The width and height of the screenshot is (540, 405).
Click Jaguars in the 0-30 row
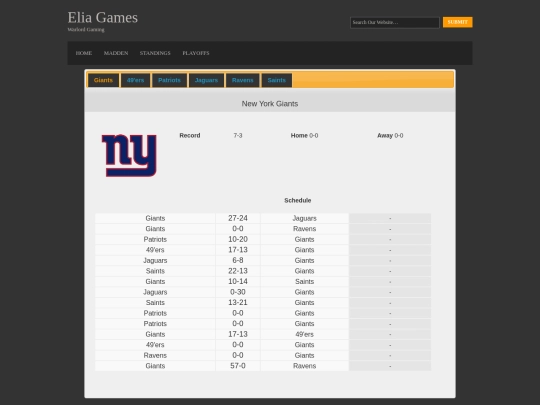(155, 292)
